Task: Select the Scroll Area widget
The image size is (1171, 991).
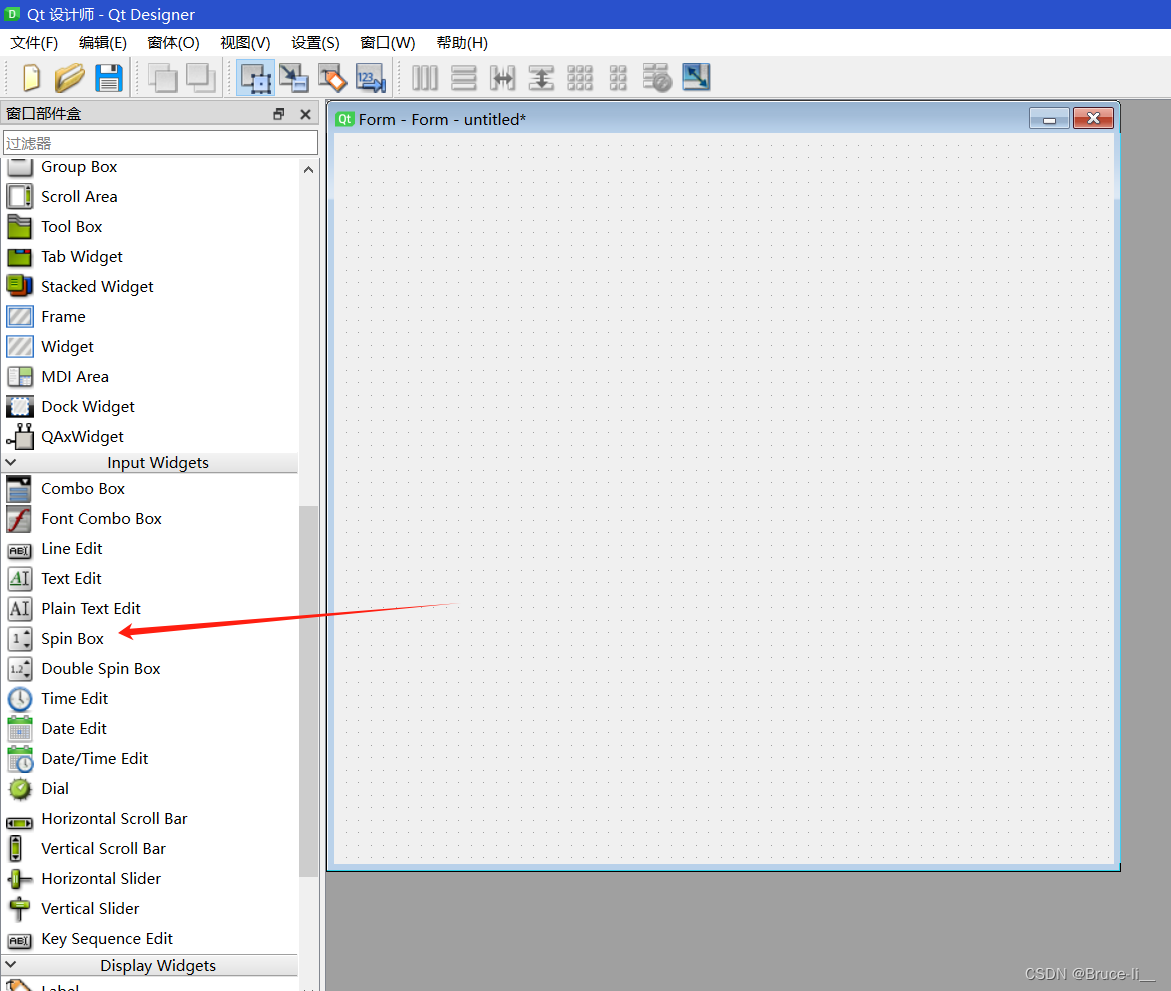Action: 150,196
